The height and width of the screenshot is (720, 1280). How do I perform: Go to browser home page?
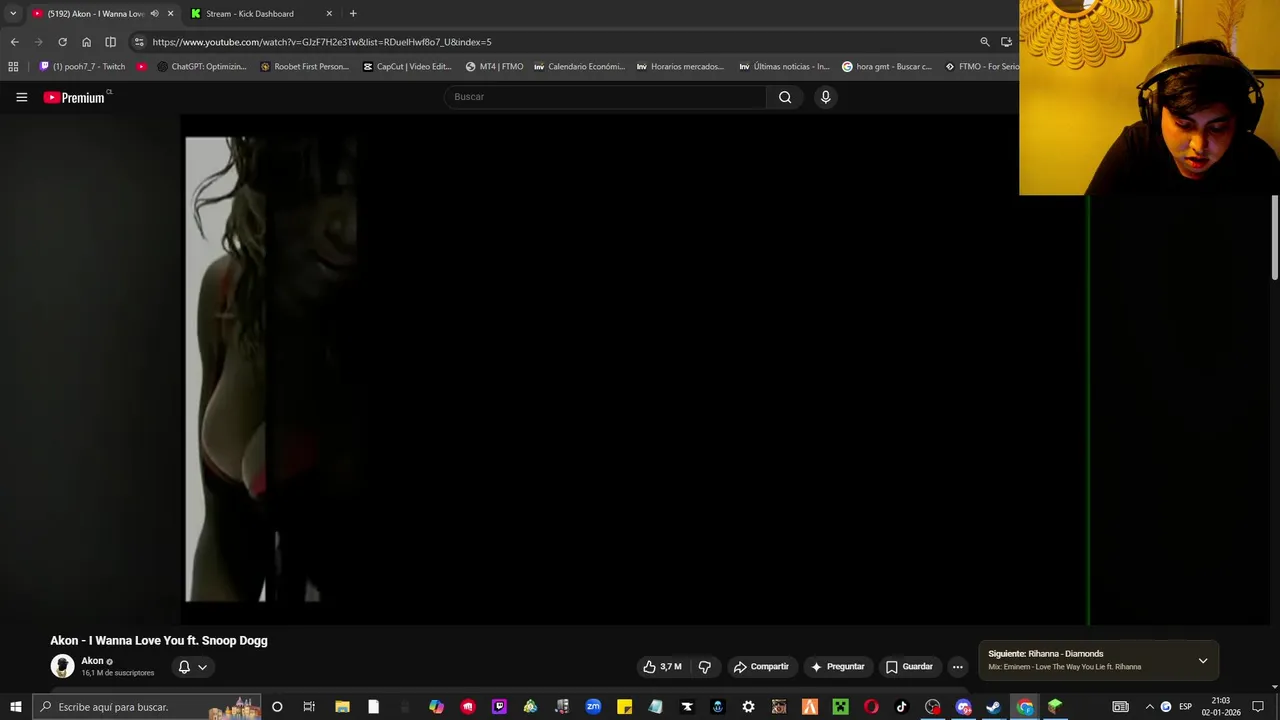point(86,42)
